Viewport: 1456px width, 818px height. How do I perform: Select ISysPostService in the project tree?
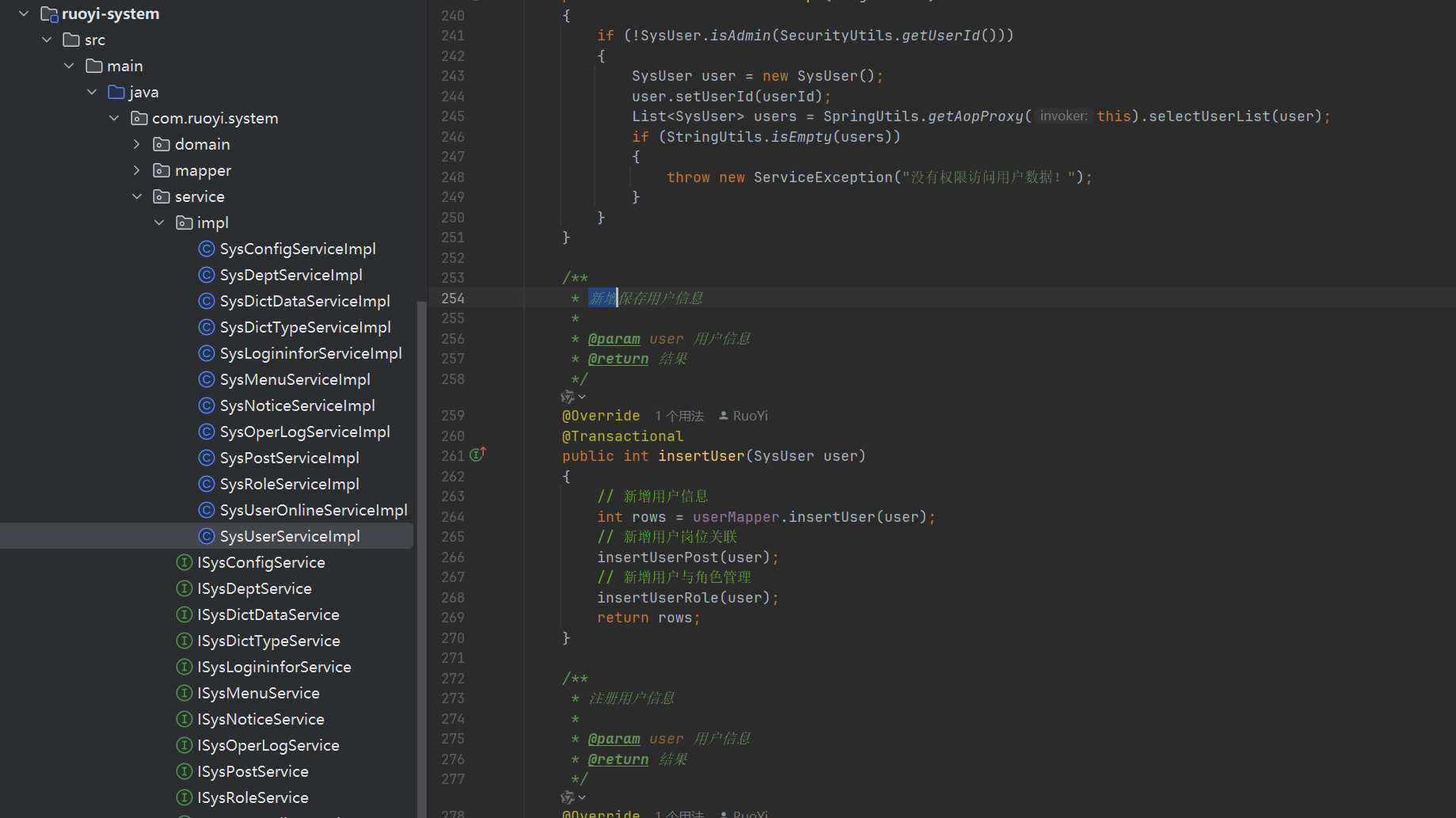coord(253,771)
